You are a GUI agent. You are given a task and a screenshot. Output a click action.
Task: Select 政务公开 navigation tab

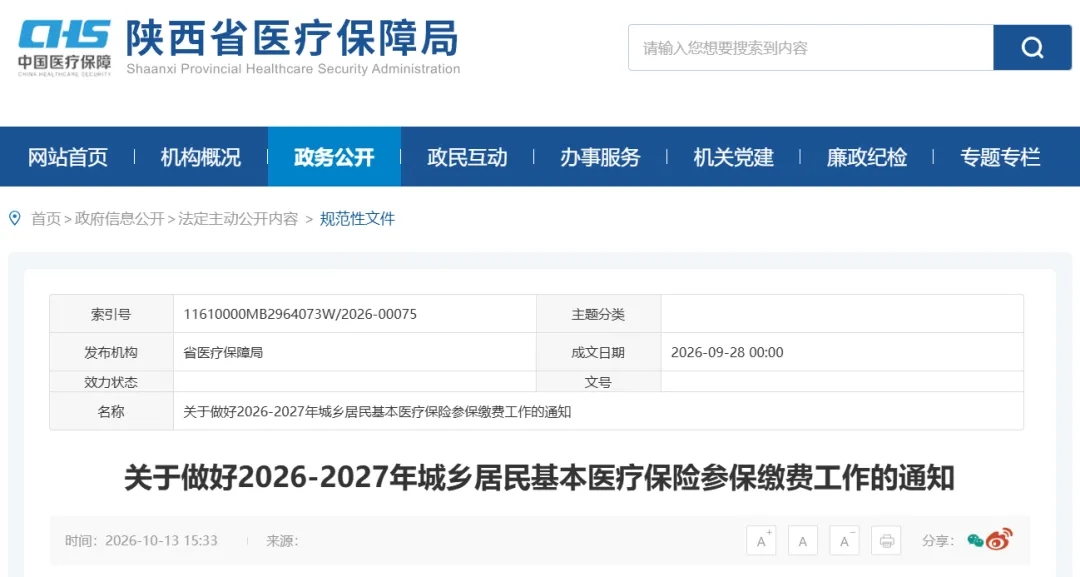(x=334, y=157)
